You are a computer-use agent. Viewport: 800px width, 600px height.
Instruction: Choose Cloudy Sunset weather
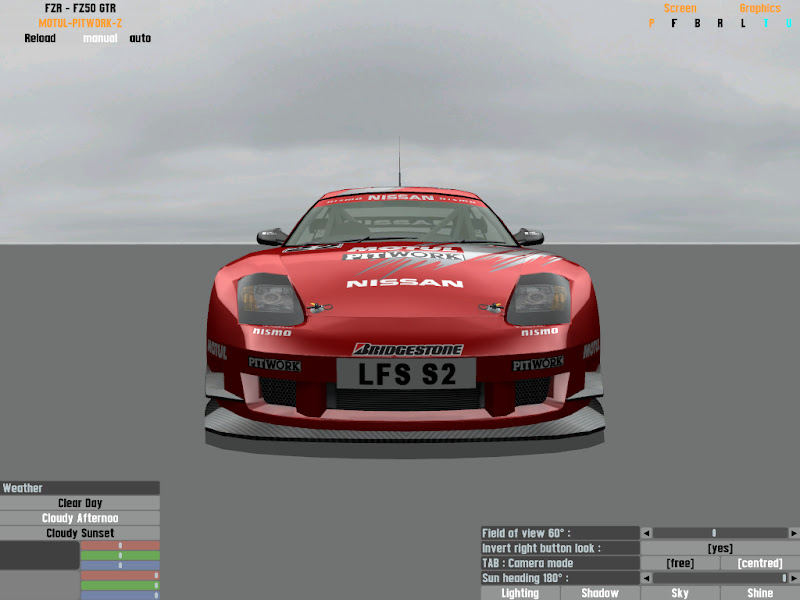point(80,533)
